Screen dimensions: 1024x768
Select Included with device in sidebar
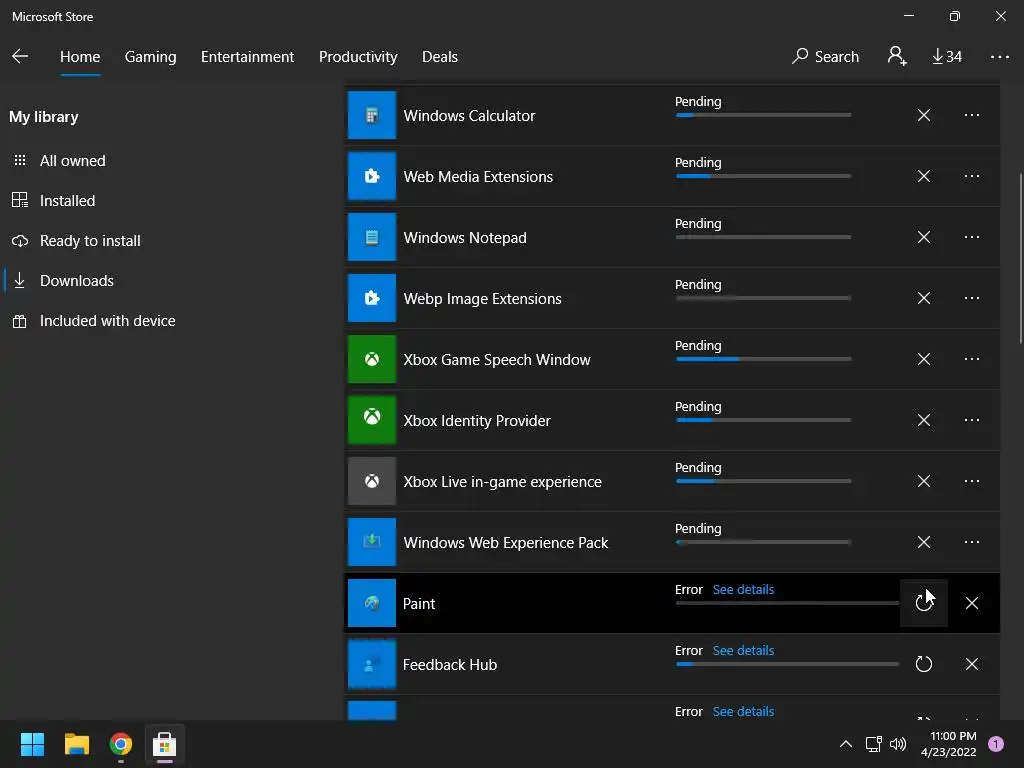(94, 321)
